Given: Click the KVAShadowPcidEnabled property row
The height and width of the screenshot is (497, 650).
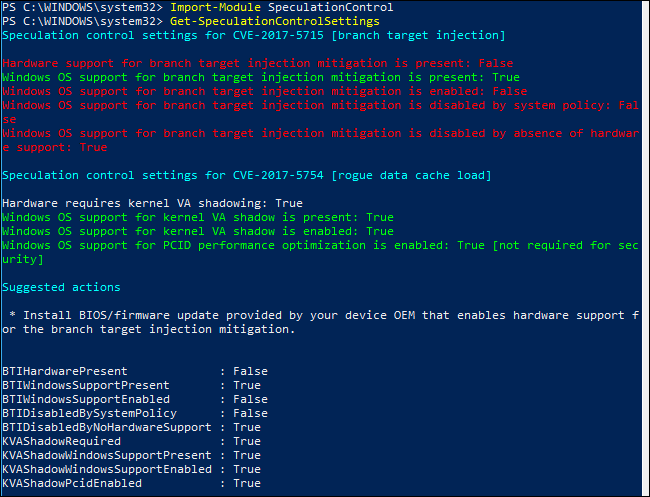Looking at the screenshot, I should (130, 483).
